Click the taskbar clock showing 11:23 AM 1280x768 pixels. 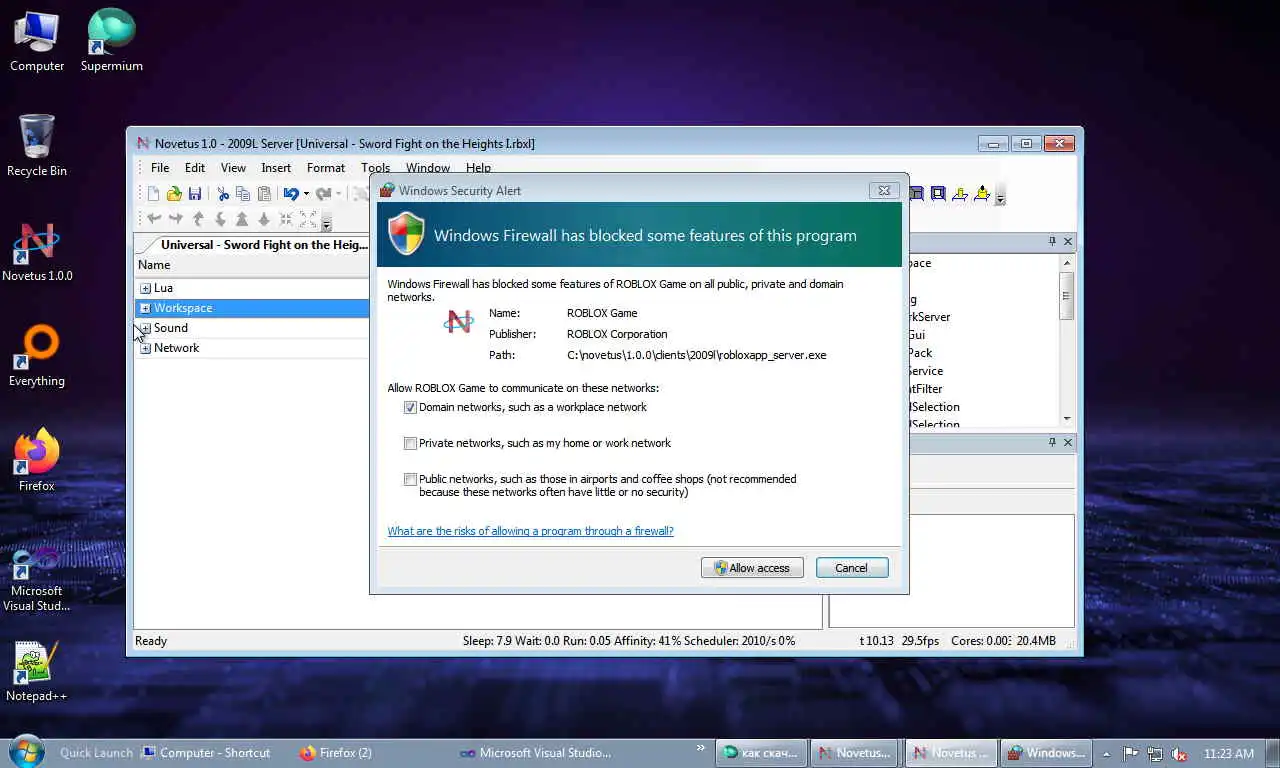(x=1229, y=753)
